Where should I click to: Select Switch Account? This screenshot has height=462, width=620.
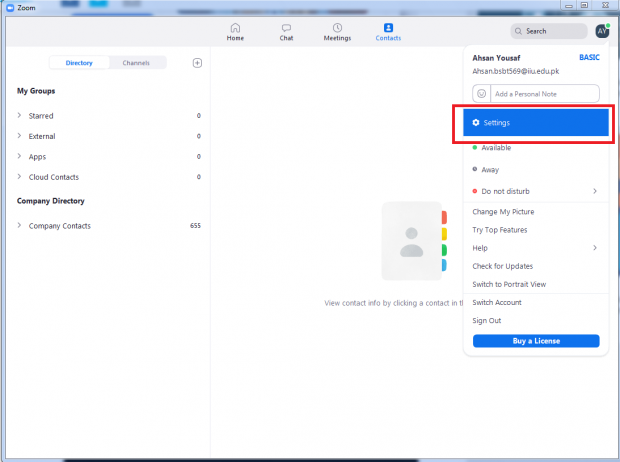pyautogui.click(x=497, y=303)
